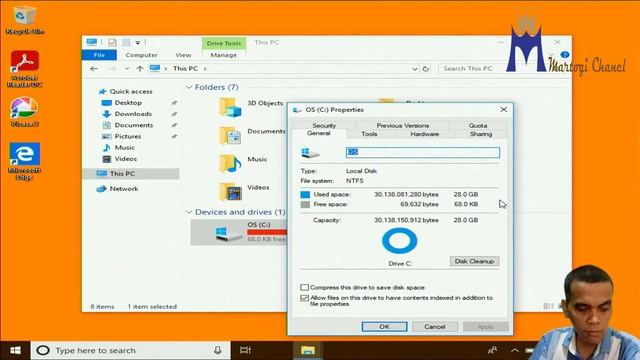This screenshot has height=360, width=640.
Task: Click the Disk Cleanup button
Action: click(474, 261)
